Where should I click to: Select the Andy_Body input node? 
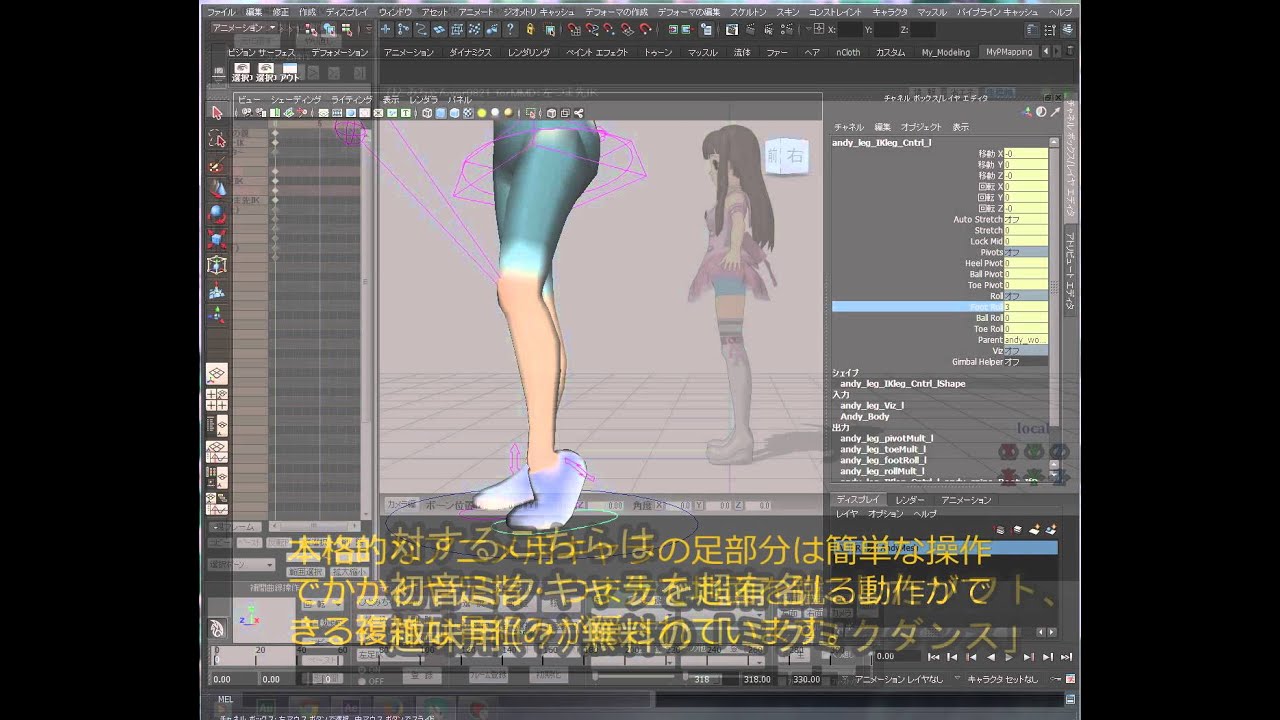click(x=864, y=416)
